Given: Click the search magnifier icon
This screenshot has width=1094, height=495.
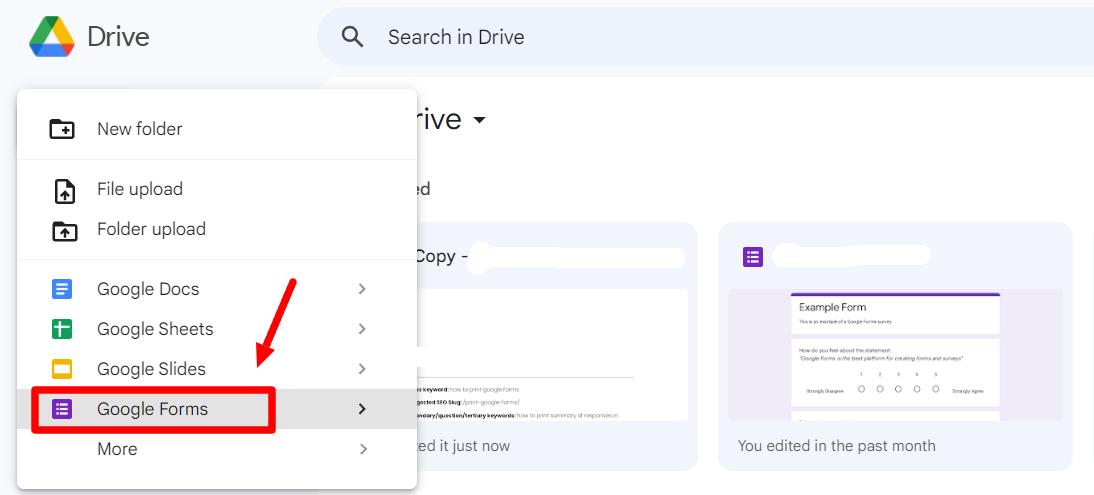Looking at the screenshot, I should [x=353, y=37].
